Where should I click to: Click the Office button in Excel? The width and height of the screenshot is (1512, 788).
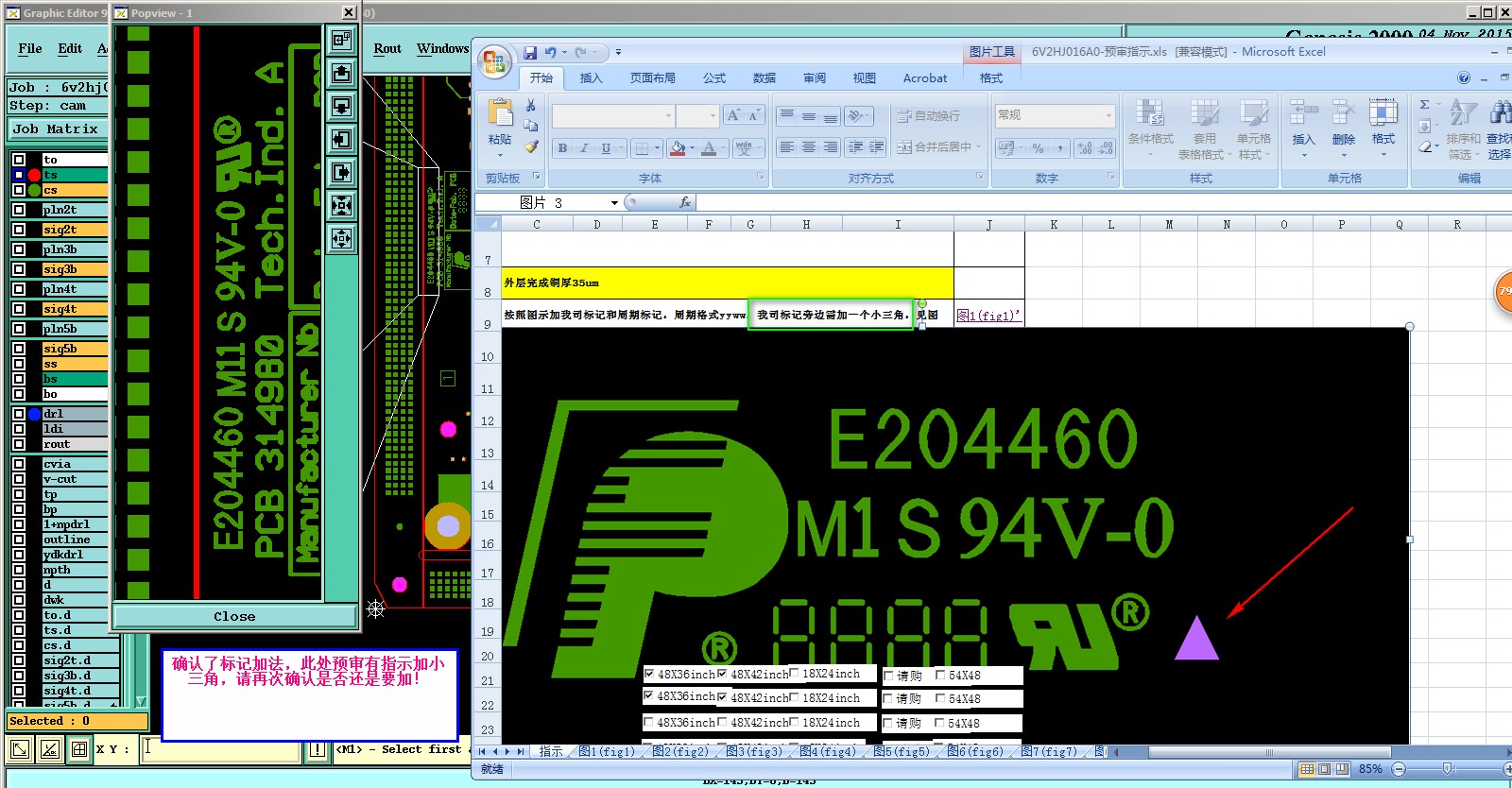coord(494,62)
